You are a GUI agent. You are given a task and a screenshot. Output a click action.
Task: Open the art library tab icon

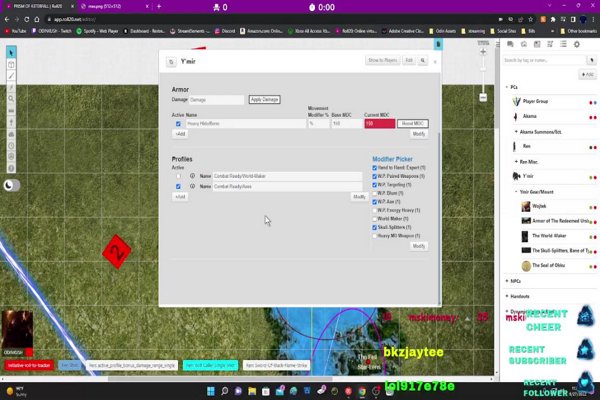pos(523,44)
